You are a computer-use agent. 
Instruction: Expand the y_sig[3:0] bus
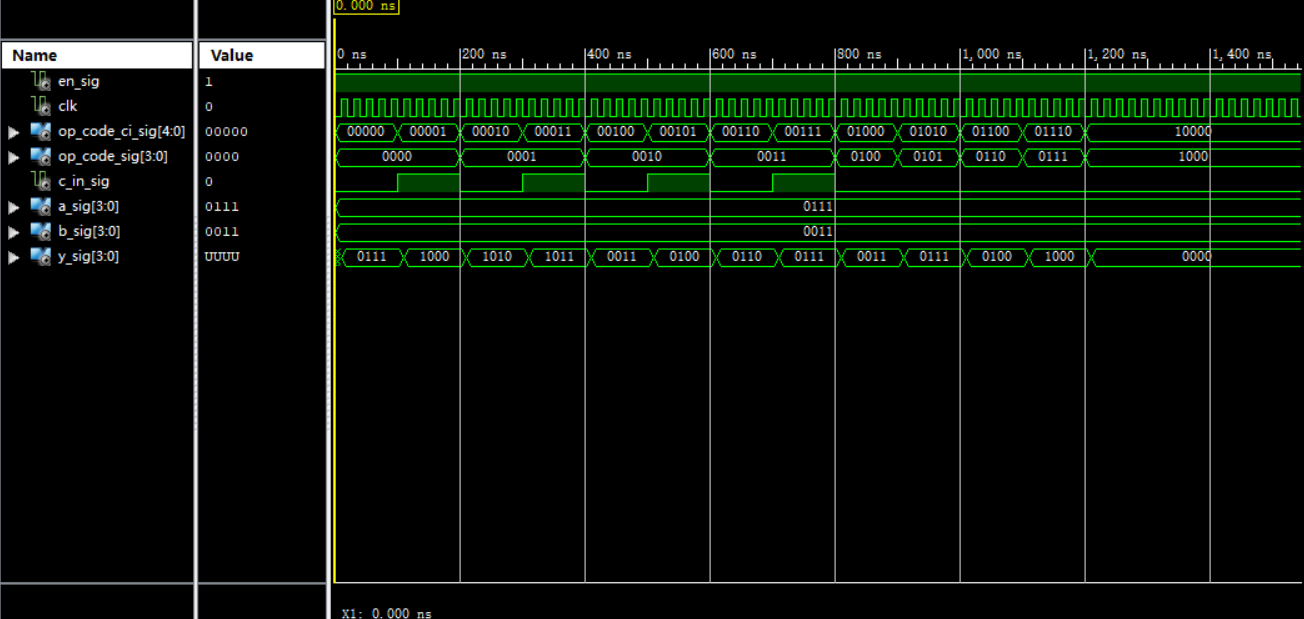pos(13,257)
